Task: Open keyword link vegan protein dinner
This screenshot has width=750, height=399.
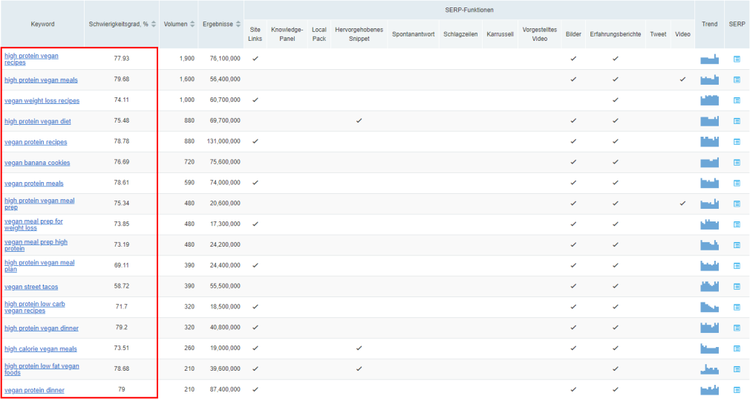Action: coord(34,390)
